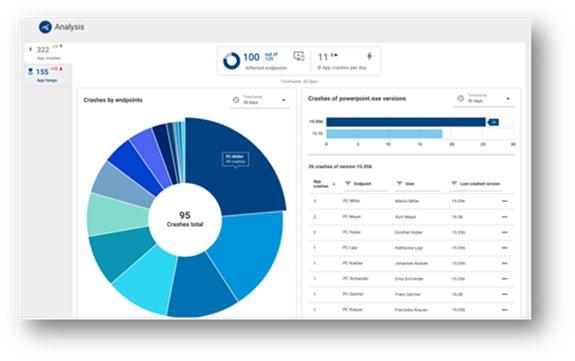The height and width of the screenshot is (361, 575).
Task: Open more options for PC Huber row
Action: coord(505,232)
